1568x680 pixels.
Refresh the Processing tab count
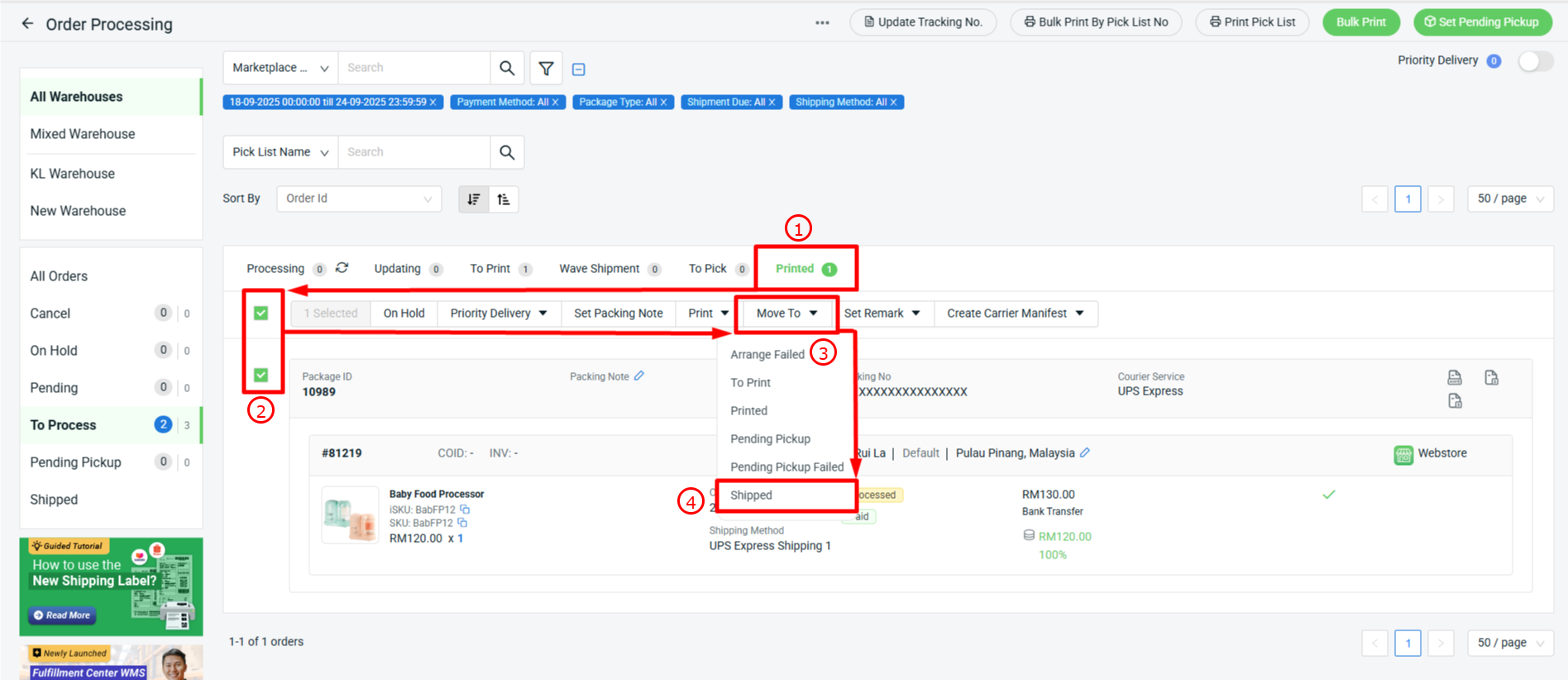(x=342, y=268)
